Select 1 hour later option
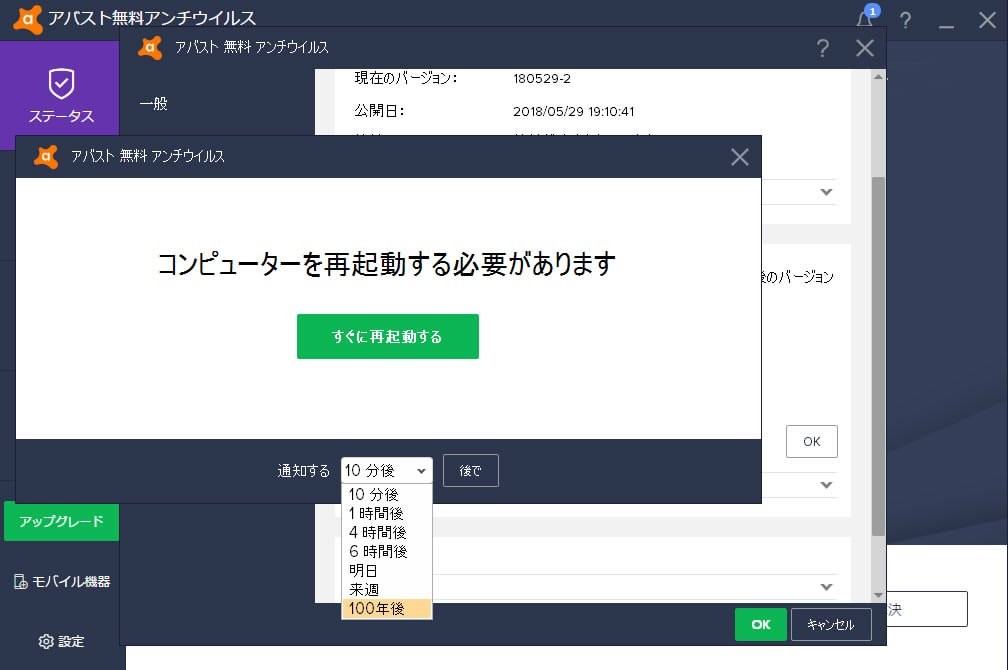 coord(387,513)
